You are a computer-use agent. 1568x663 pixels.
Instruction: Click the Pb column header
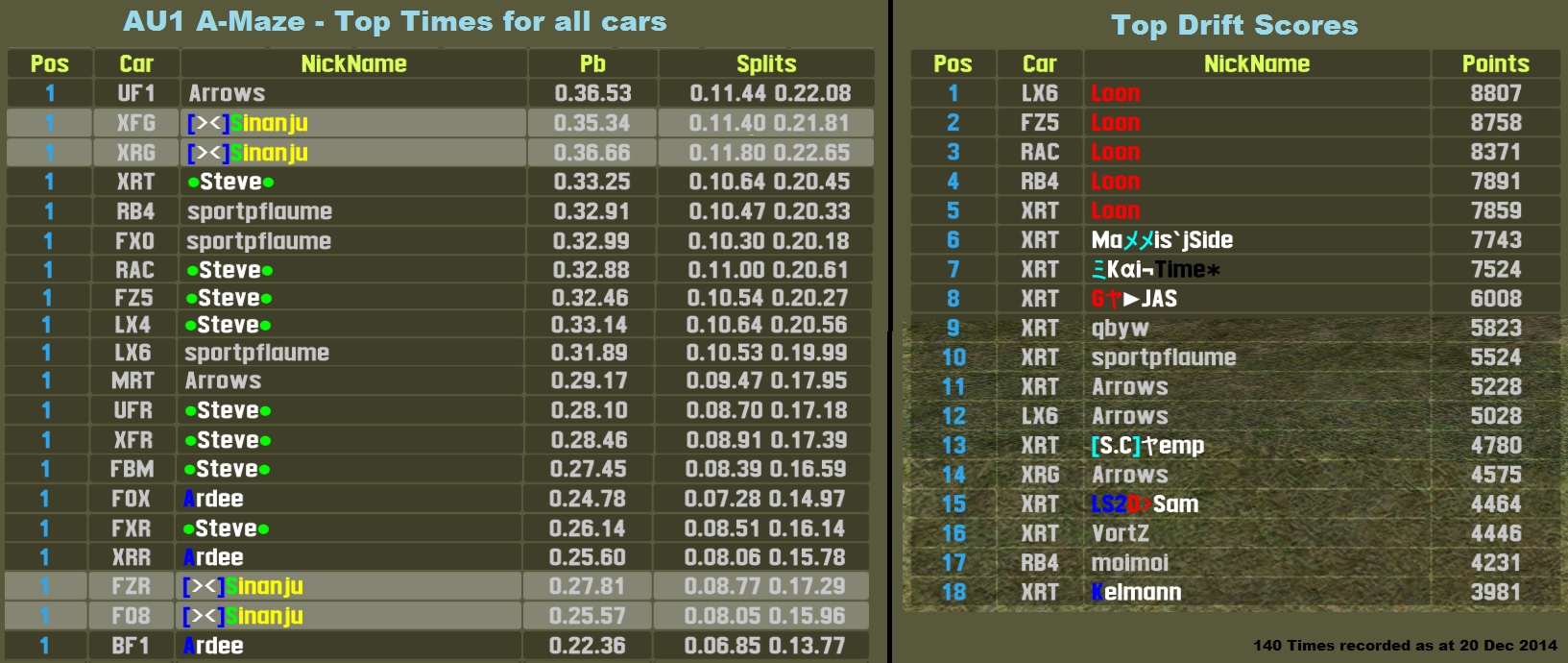click(592, 63)
